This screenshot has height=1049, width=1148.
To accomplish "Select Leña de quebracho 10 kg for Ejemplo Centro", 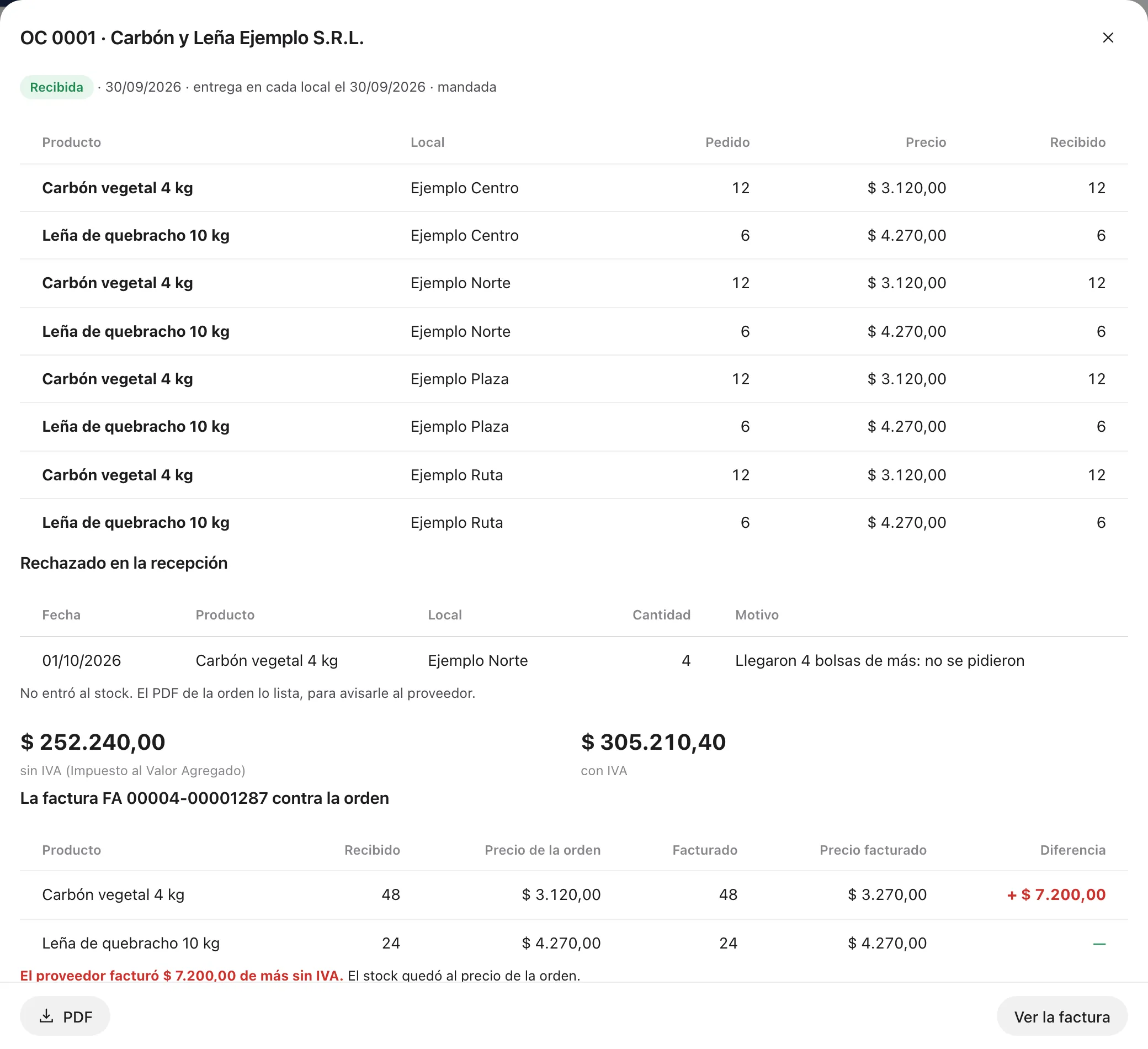I will tap(573, 236).
